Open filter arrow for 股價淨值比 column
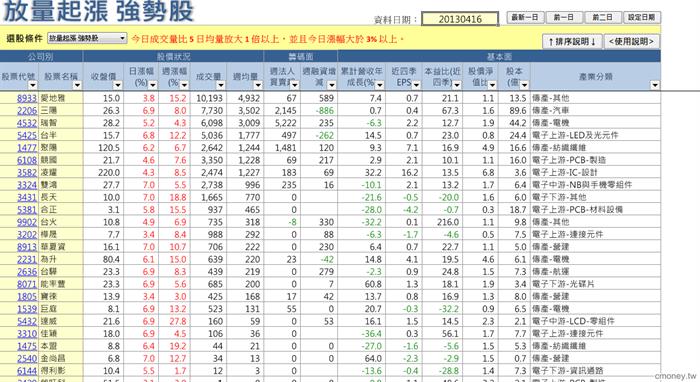The width and height of the screenshot is (700, 382). click(x=492, y=85)
